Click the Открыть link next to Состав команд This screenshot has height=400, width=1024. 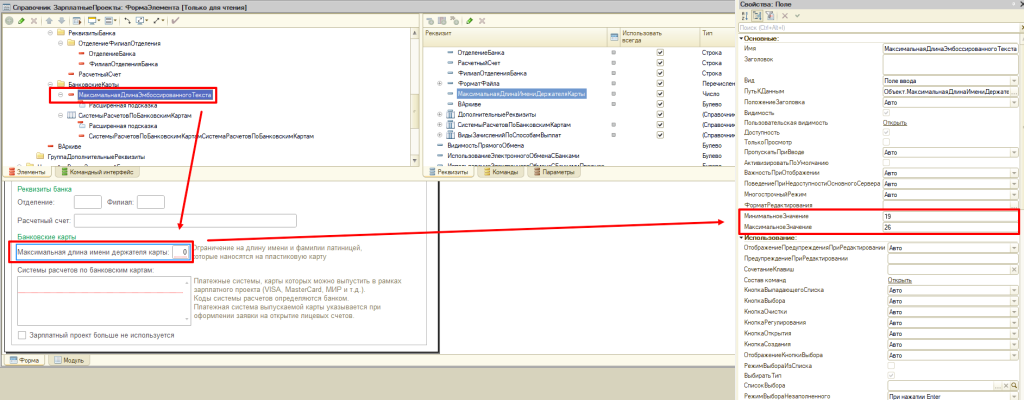(x=896, y=279)
